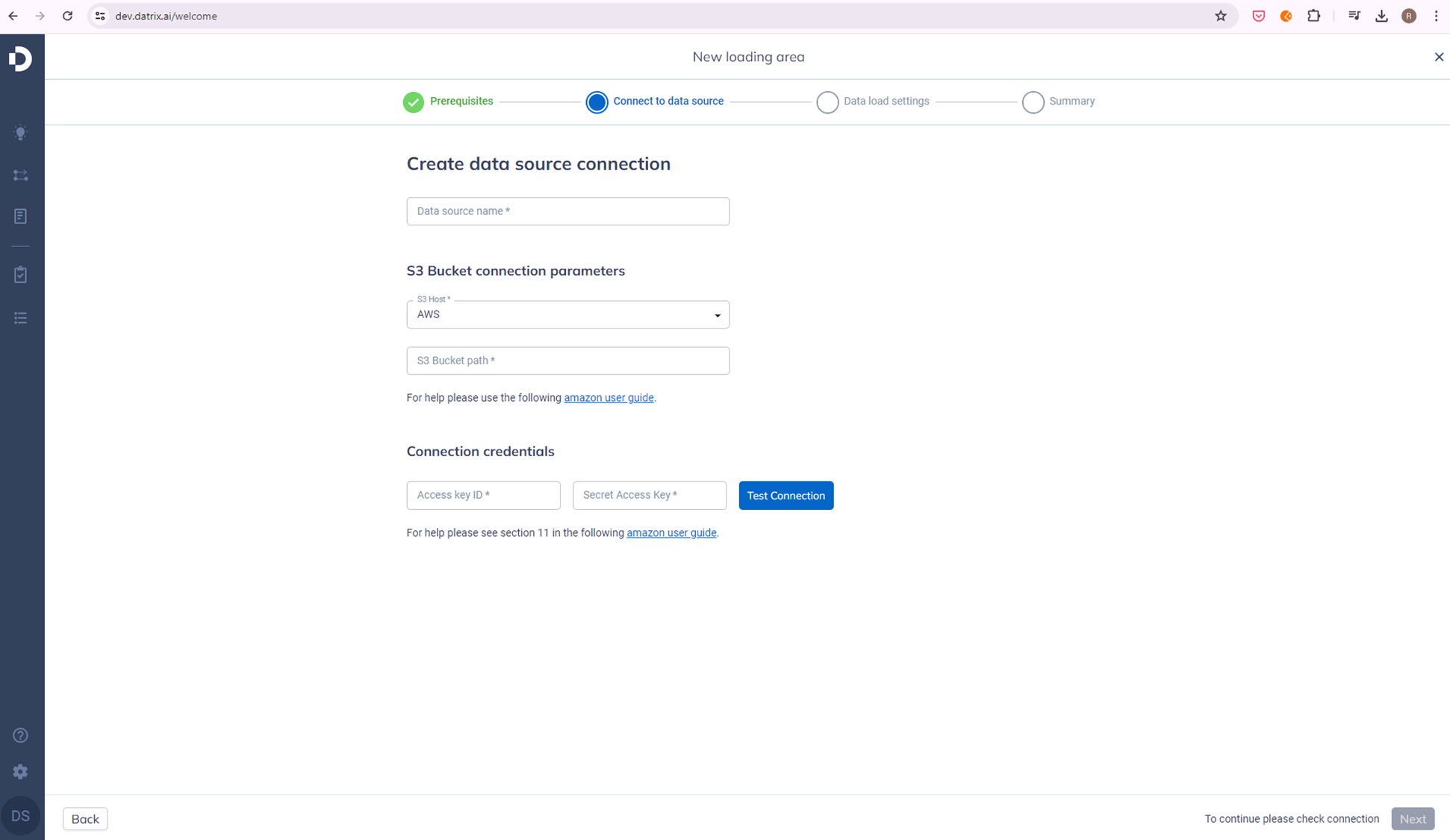This screenshot has width=1450, height=840.
Task: Click the Back button
Action: click(85, 819)
